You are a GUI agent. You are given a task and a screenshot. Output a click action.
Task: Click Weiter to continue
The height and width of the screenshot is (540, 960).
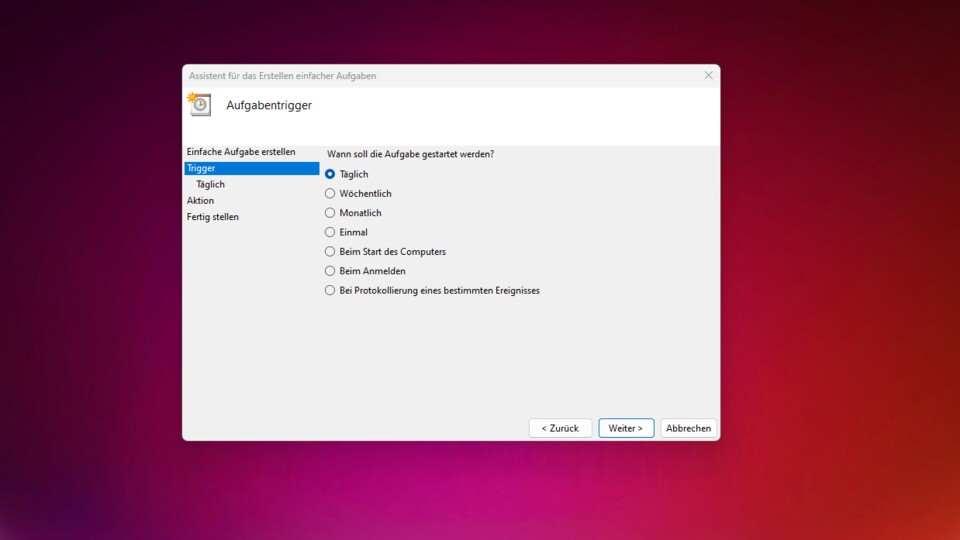(626, 428)
